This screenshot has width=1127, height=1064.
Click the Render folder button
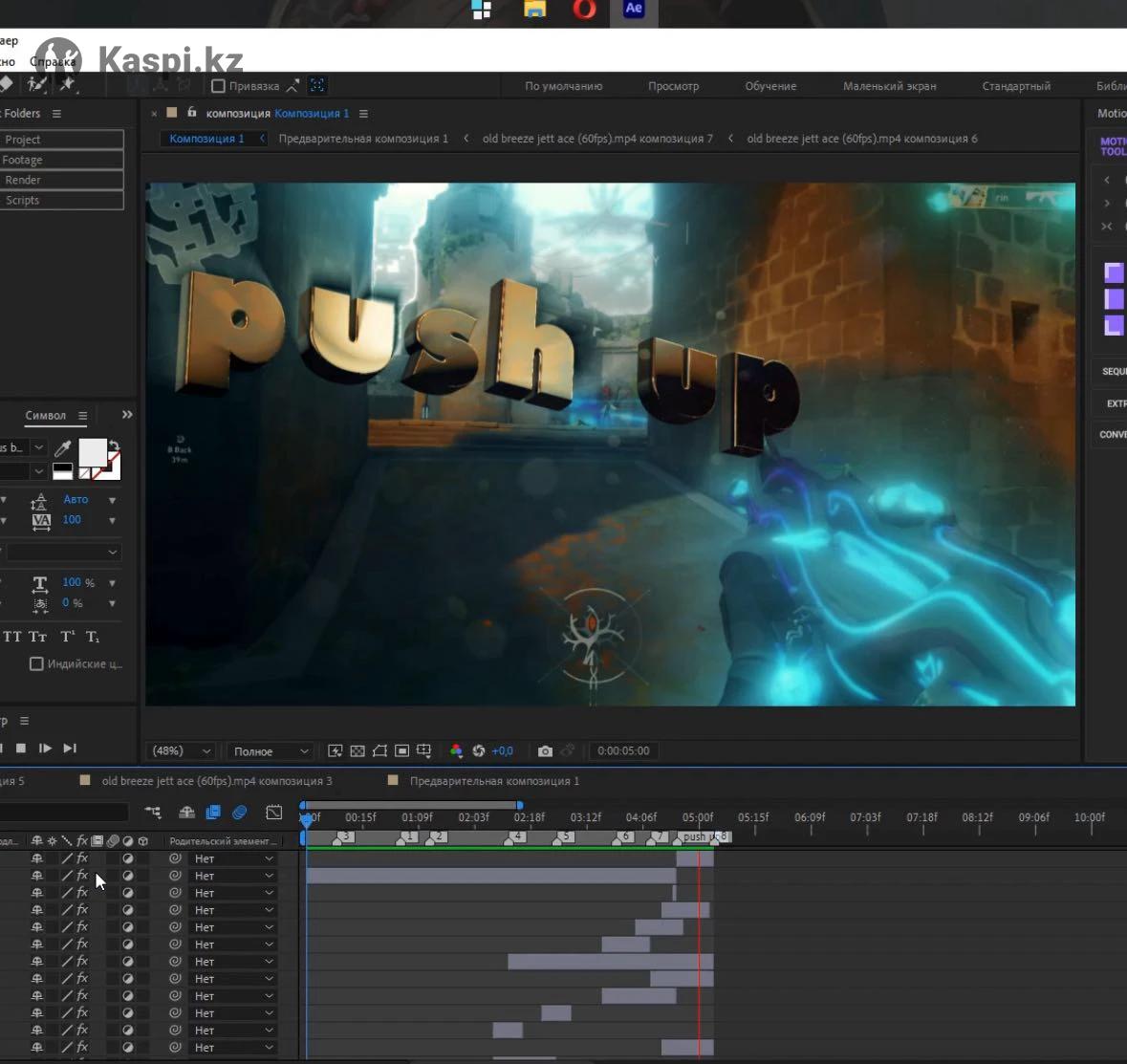pos(62,180)
